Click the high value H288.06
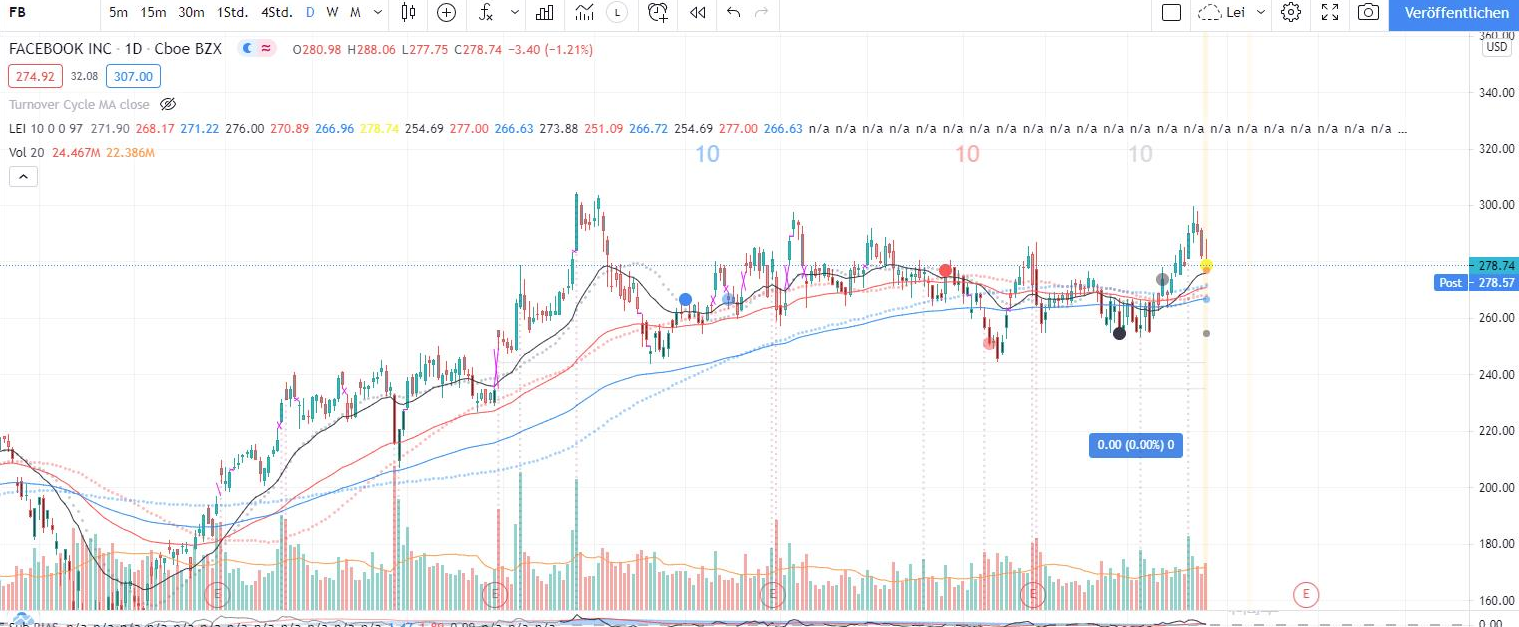 pos(371,49)
